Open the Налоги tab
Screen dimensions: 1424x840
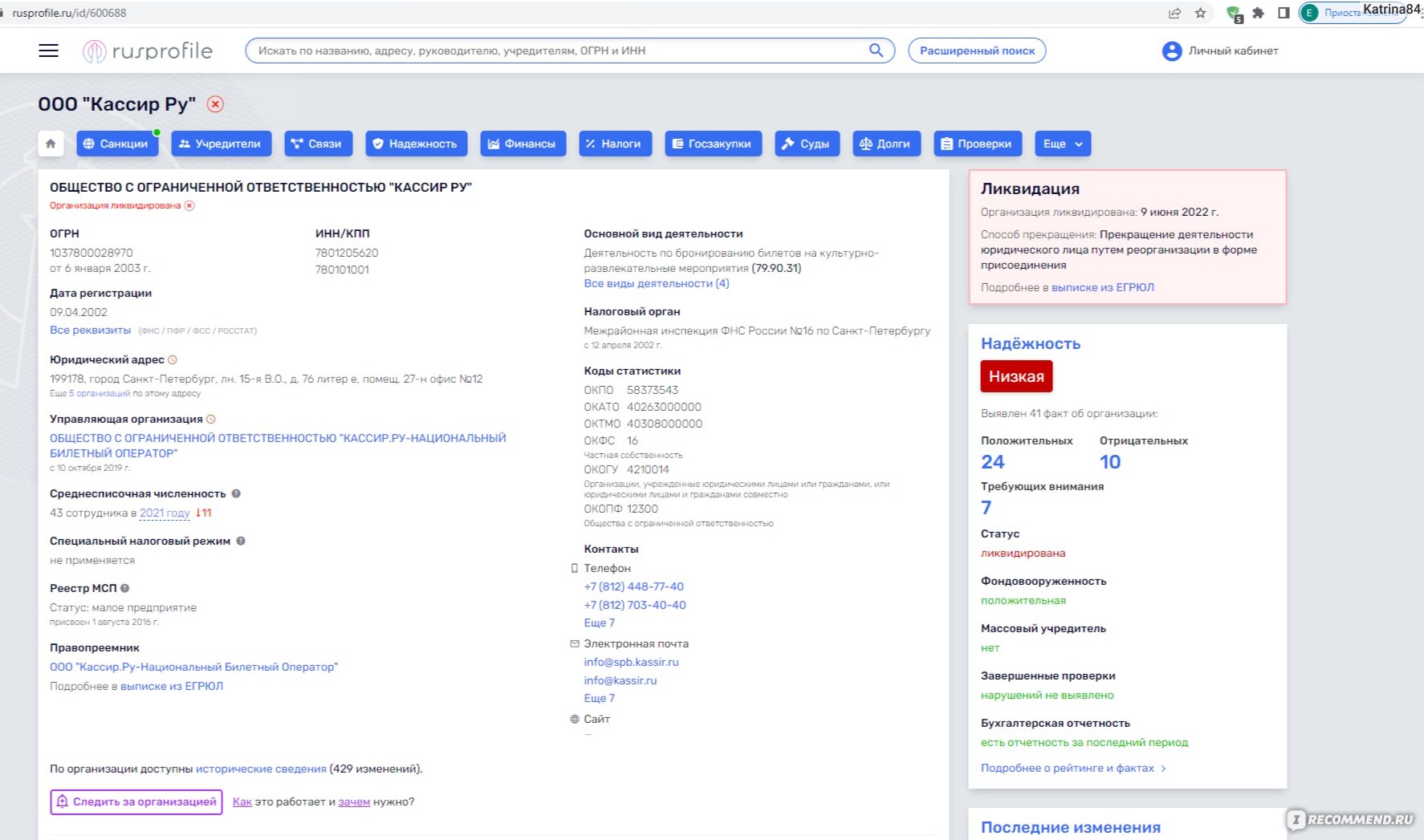point(614,144)
